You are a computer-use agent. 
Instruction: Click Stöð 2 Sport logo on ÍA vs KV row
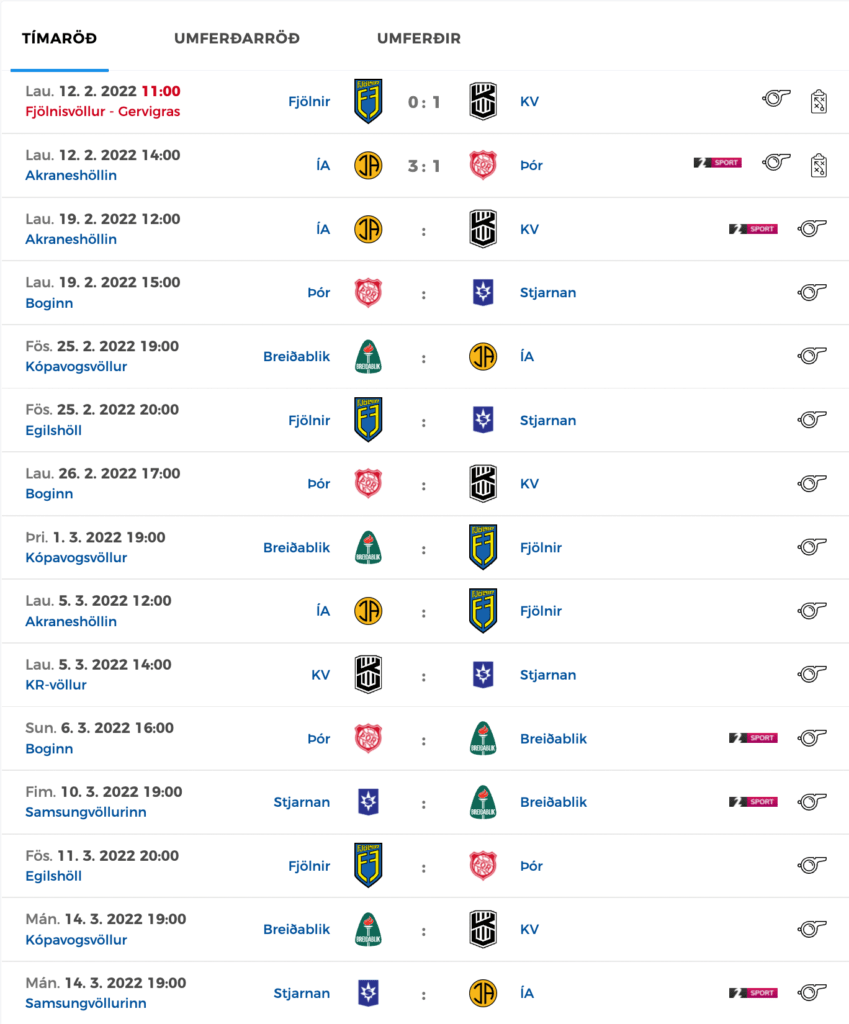tap(753, 229)
